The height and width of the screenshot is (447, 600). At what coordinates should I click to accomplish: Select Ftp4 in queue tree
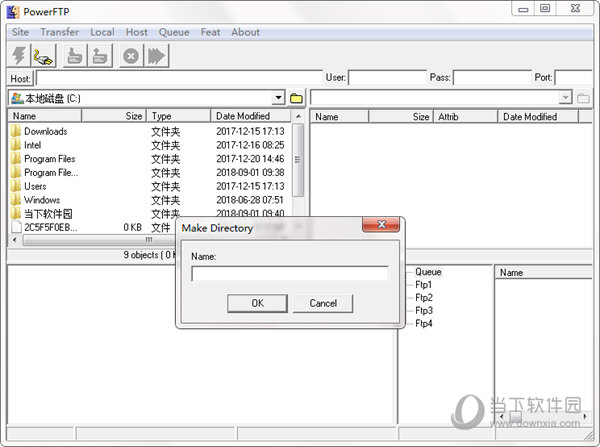click(x=424, y=323)
